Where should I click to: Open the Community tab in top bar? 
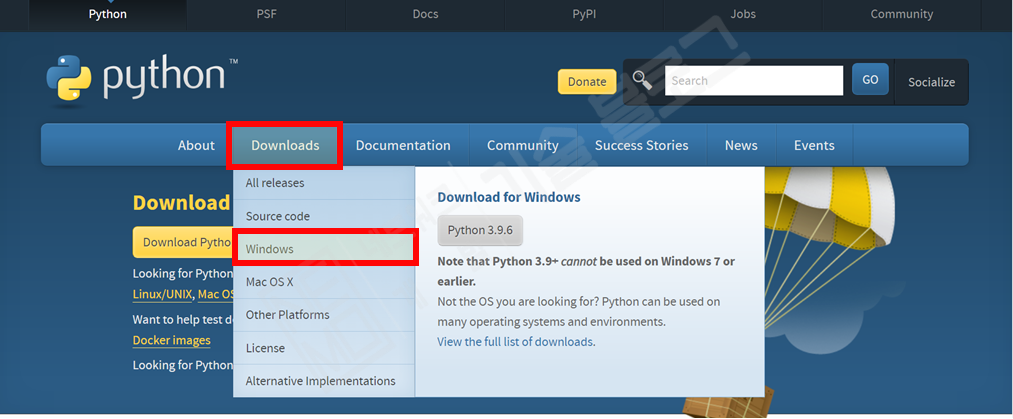[x=901, y=14]
